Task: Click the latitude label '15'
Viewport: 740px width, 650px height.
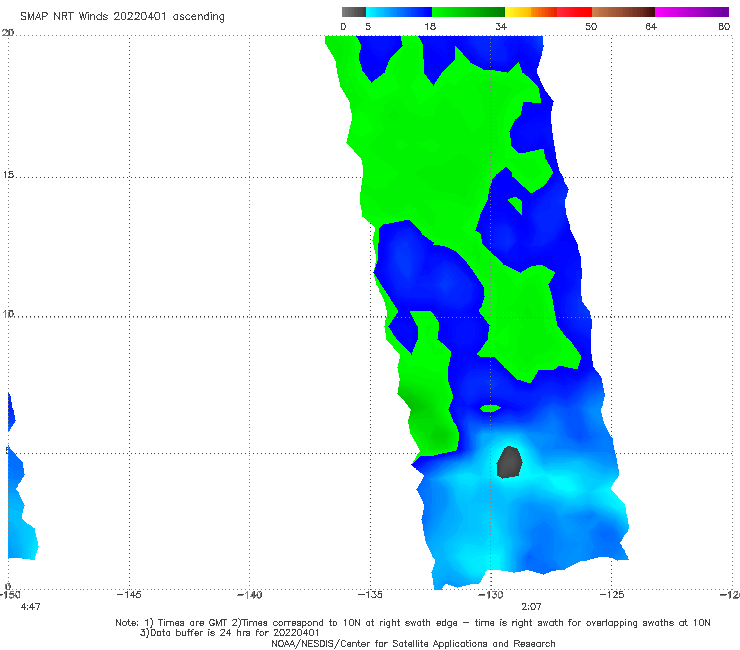Action: [x=8, y=175]
